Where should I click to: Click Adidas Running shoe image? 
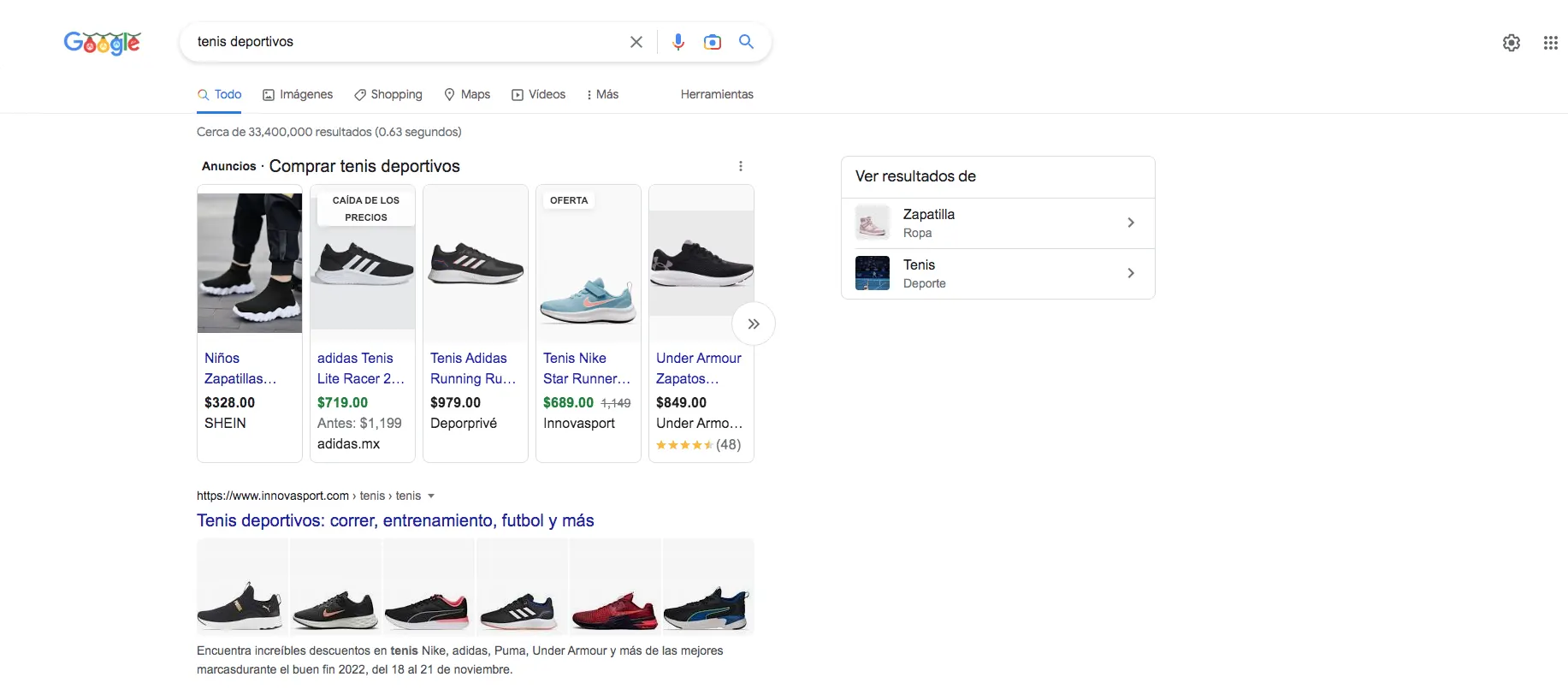point(476,264)
